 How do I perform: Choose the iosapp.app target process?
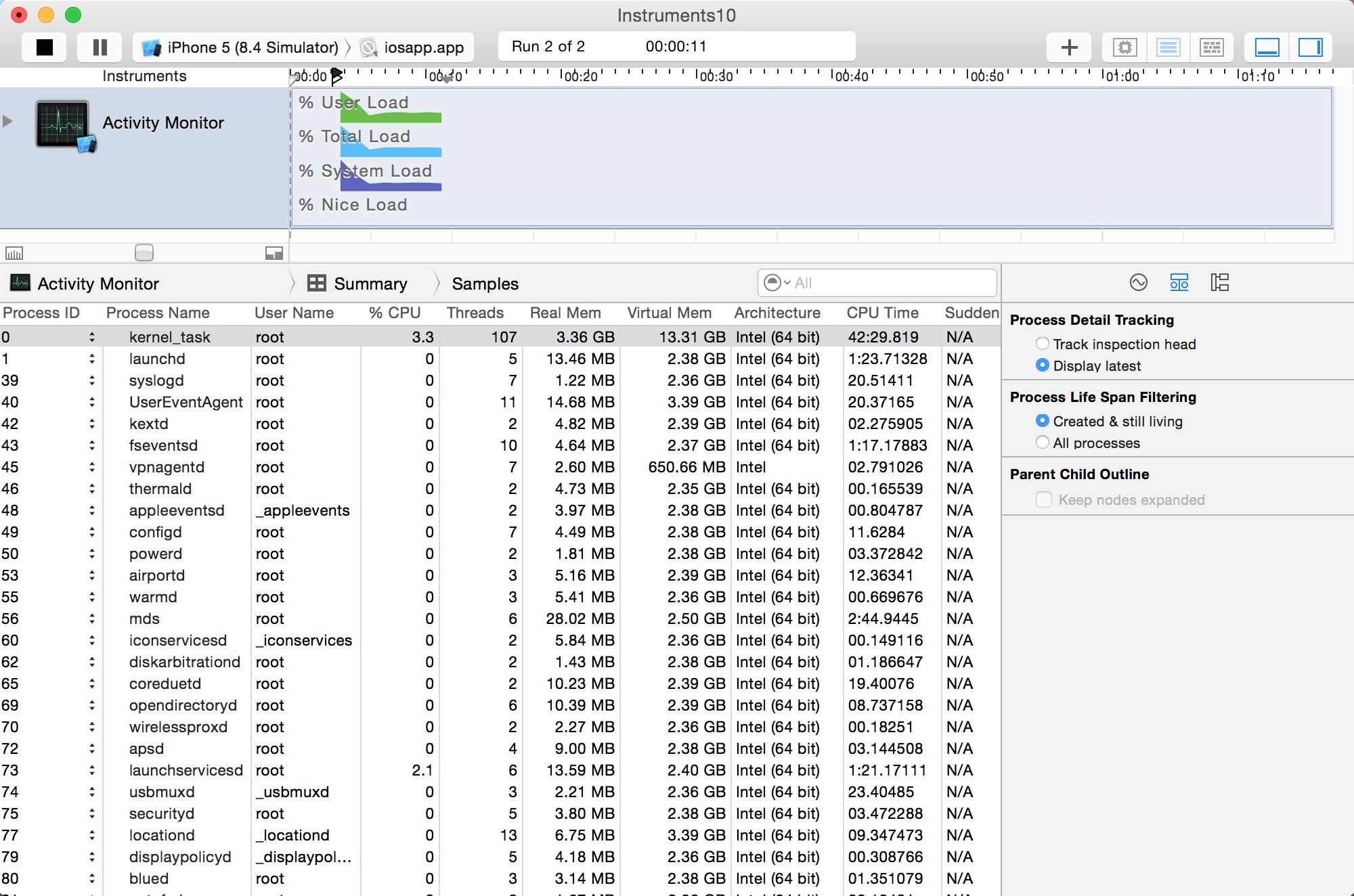tap(412, 47)
